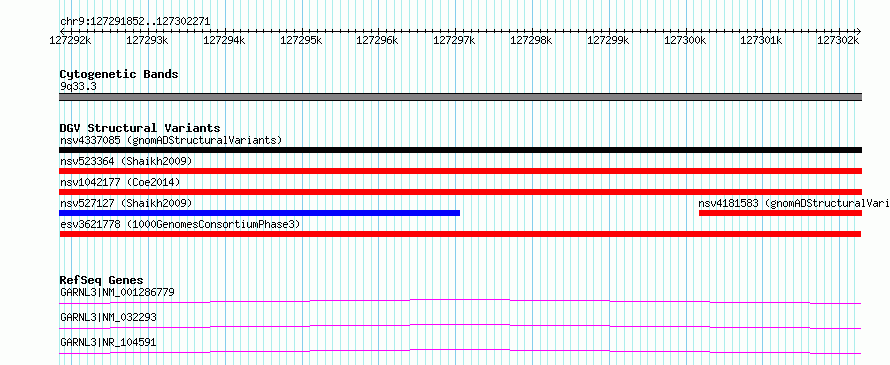The width and height of the screenshot is (890, 365).
Task: Click the GARNL3|NM_032293 gene label
Action: (x=108, y=318)
